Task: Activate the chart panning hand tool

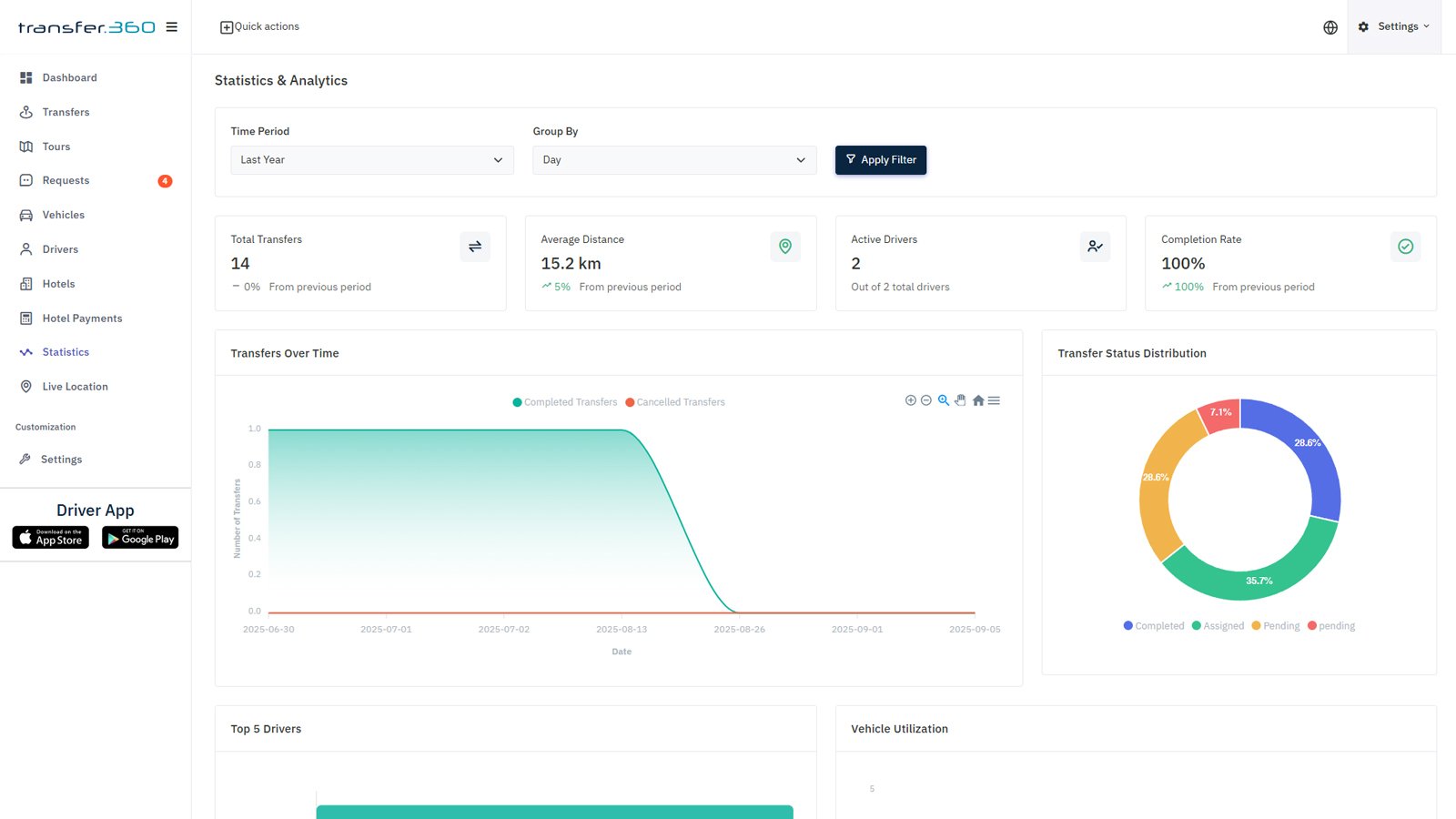Action: (x=960, y=400)
